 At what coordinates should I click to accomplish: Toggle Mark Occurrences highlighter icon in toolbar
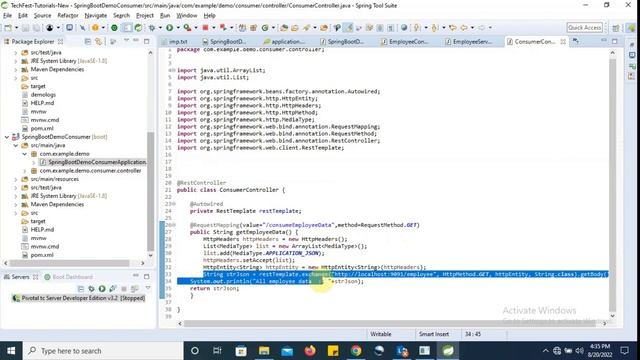pos(349,28)
